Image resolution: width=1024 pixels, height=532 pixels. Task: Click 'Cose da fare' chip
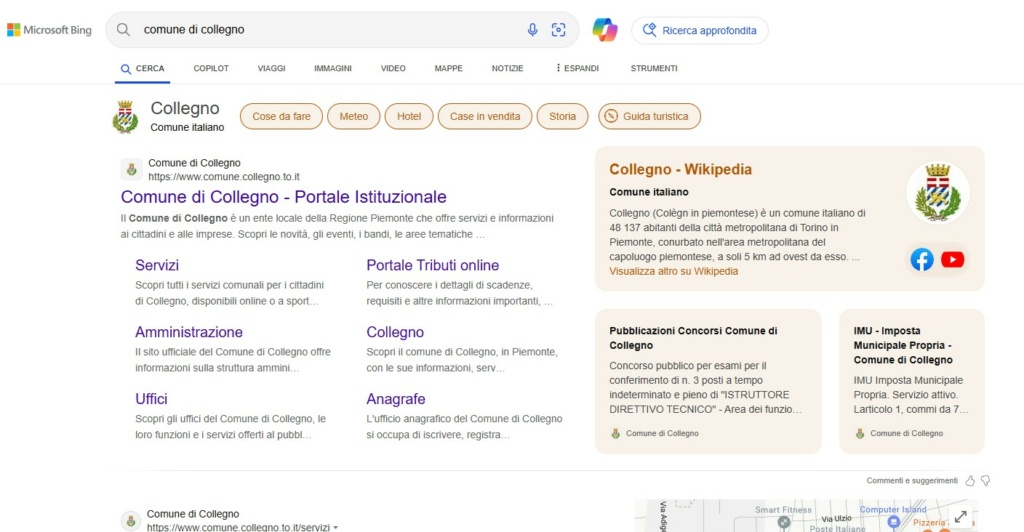click(x=281, y=116)
